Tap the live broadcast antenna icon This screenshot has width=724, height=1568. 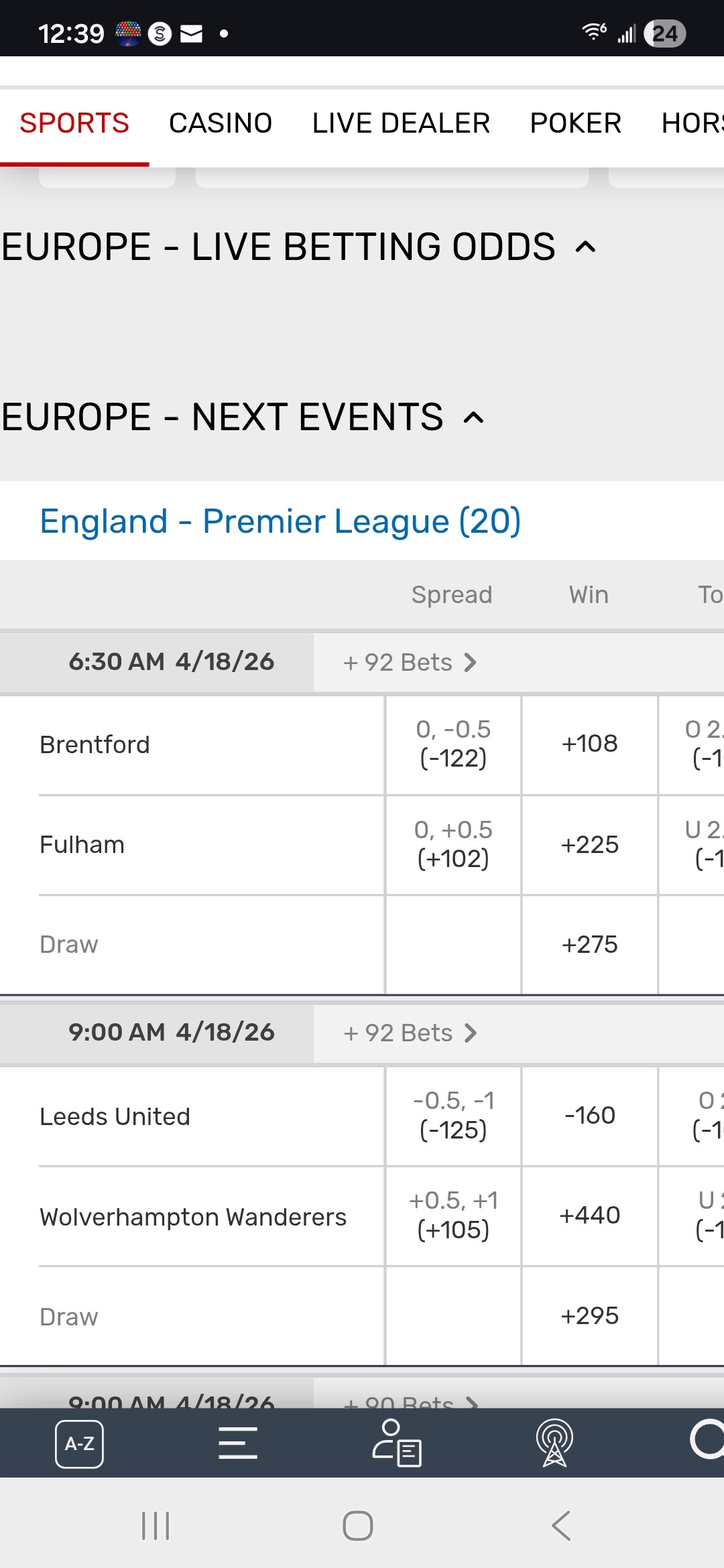coord(554,1443)
